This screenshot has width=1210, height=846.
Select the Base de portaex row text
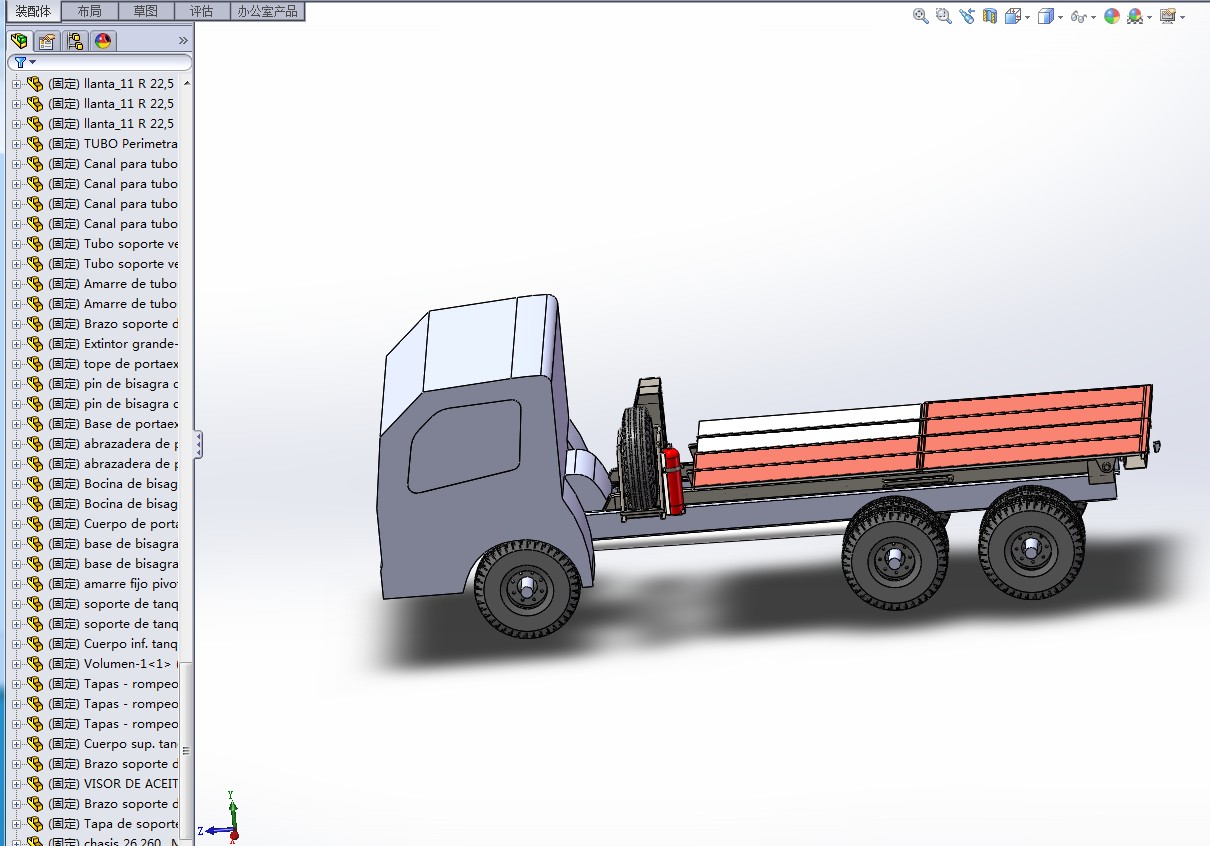[113, 424]
